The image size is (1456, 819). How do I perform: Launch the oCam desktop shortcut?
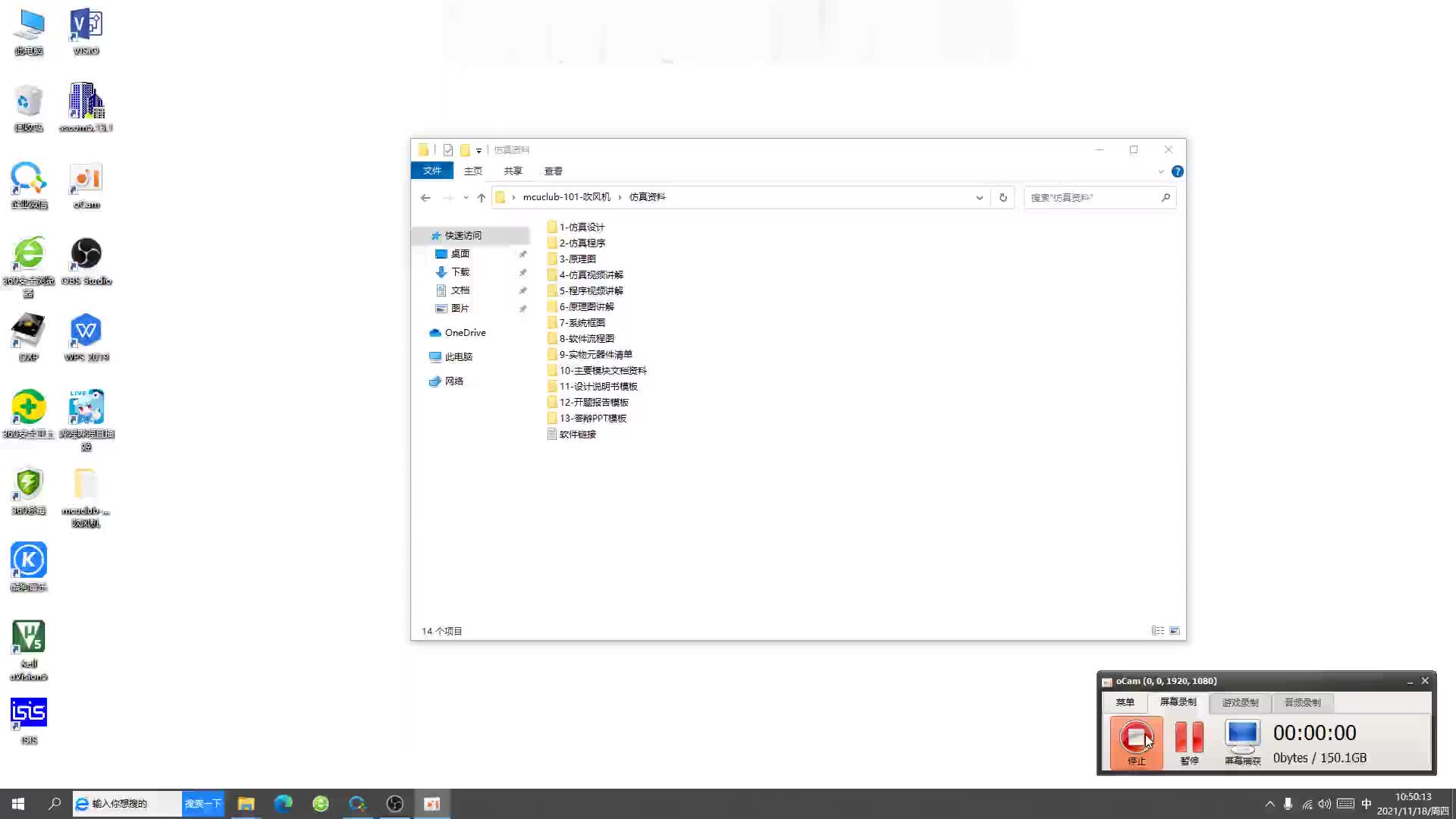click(x=86, y=185)
